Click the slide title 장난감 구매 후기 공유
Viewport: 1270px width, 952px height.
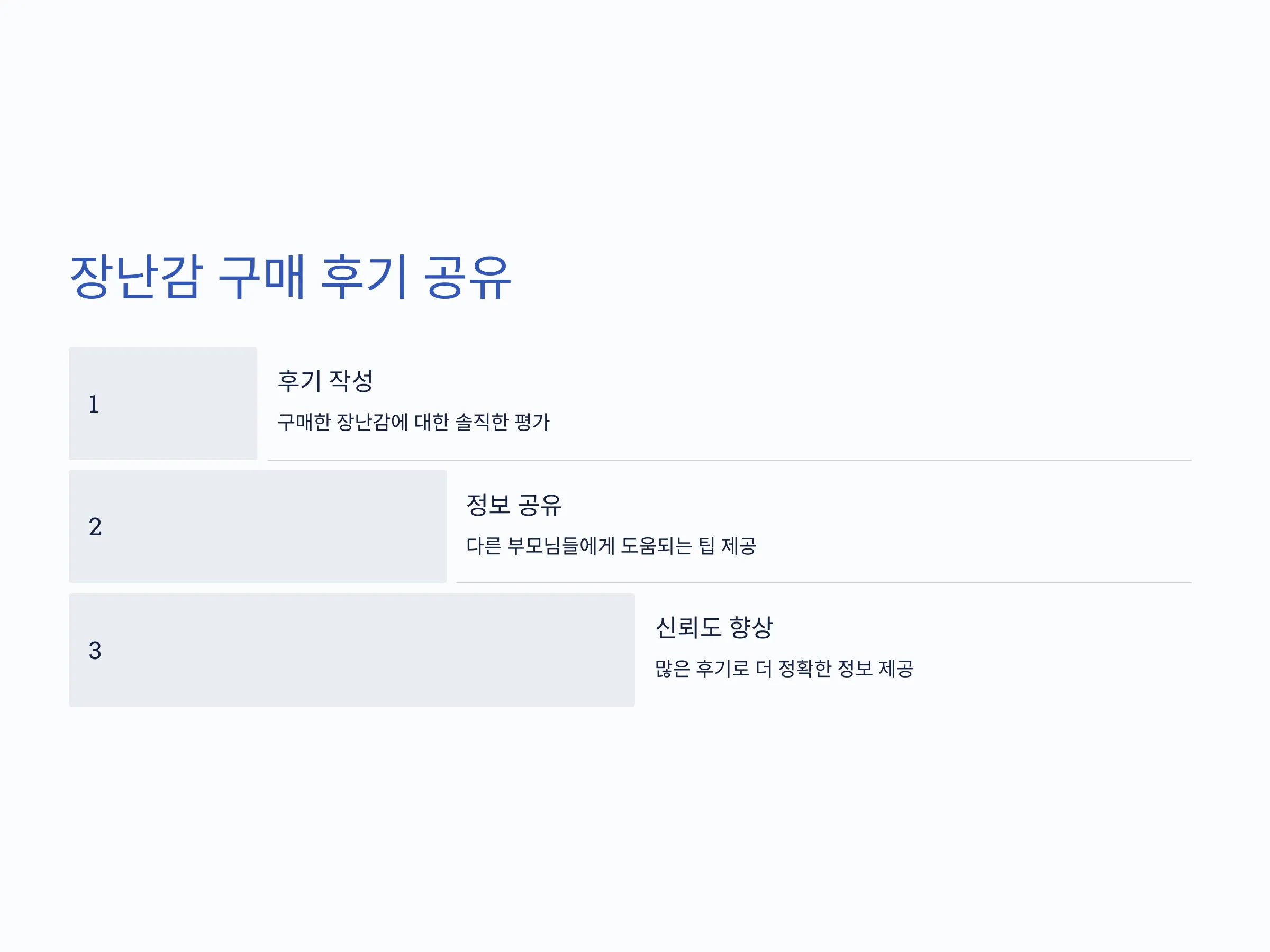291,278
